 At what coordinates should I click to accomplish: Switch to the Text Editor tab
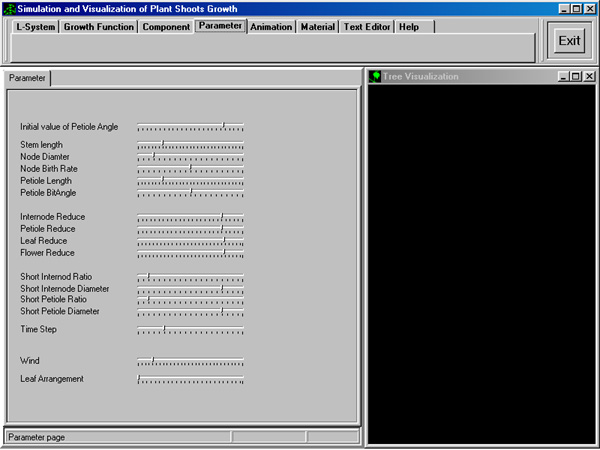click(367, 27)
